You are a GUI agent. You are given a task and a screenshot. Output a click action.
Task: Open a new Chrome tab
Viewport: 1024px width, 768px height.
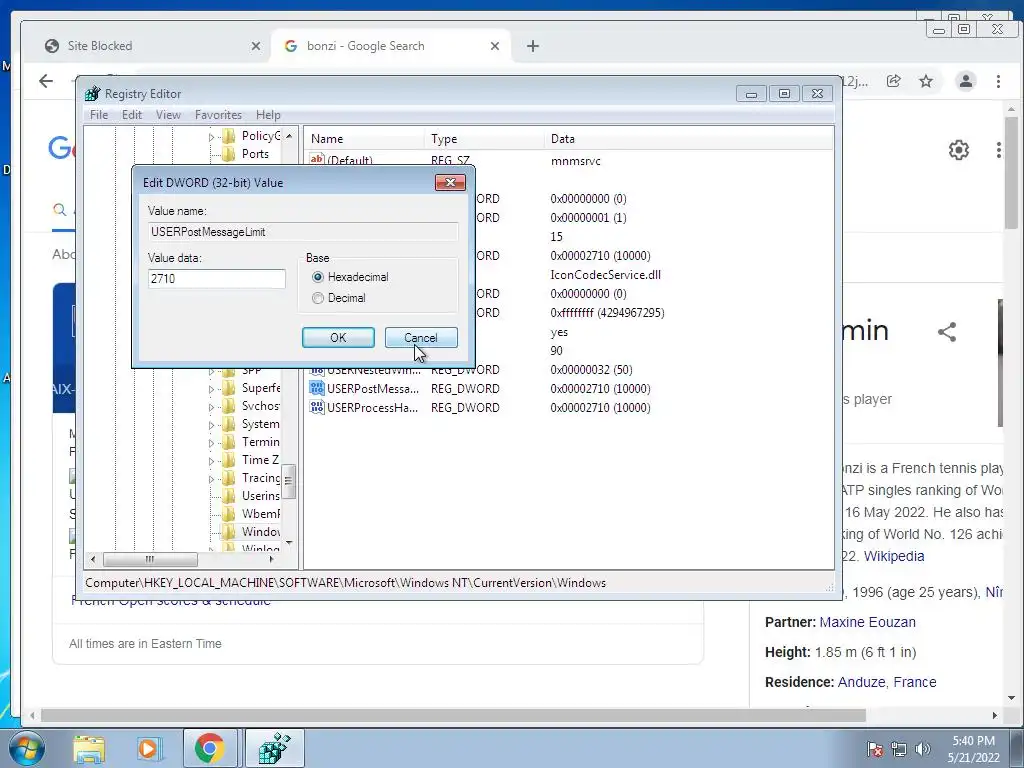533,46
